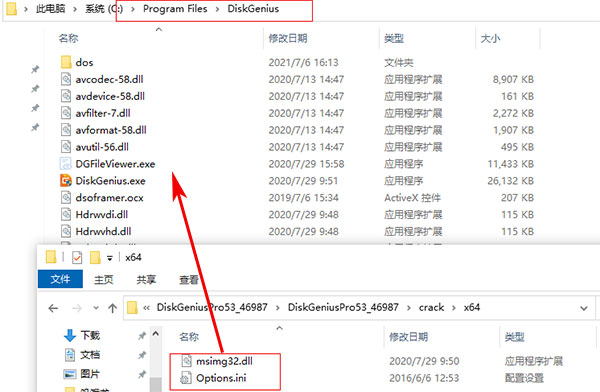Expand chevron after 此电脑 breadcrumb
The height and width of the screenshot is (392, 600).
75,9
